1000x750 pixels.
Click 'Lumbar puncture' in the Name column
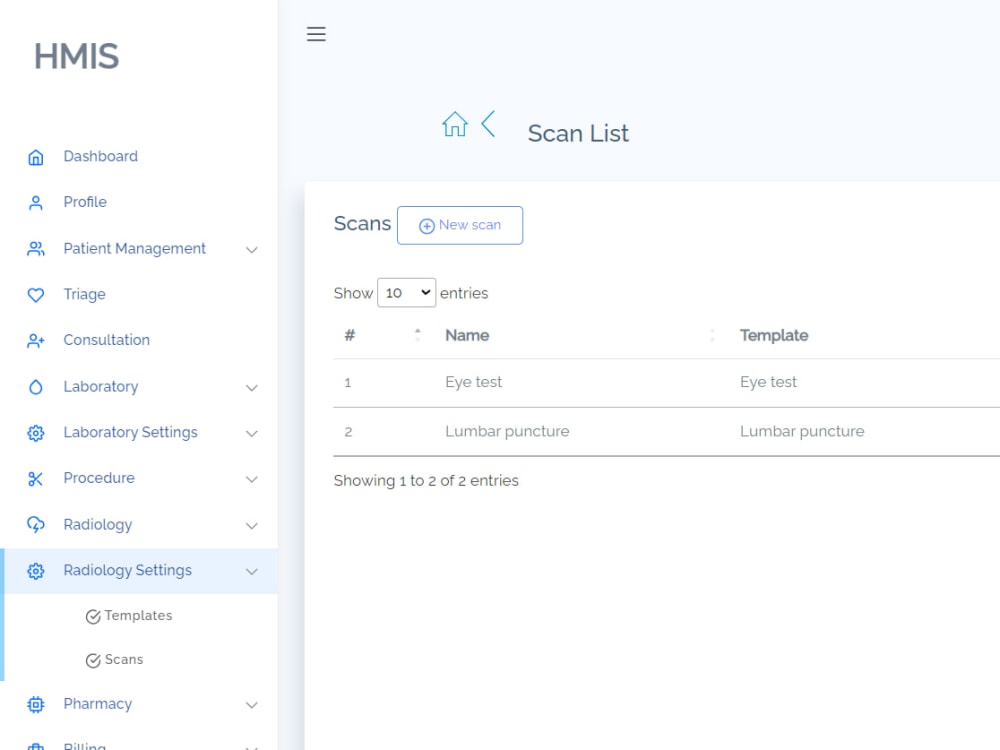(x=507, y=432)
